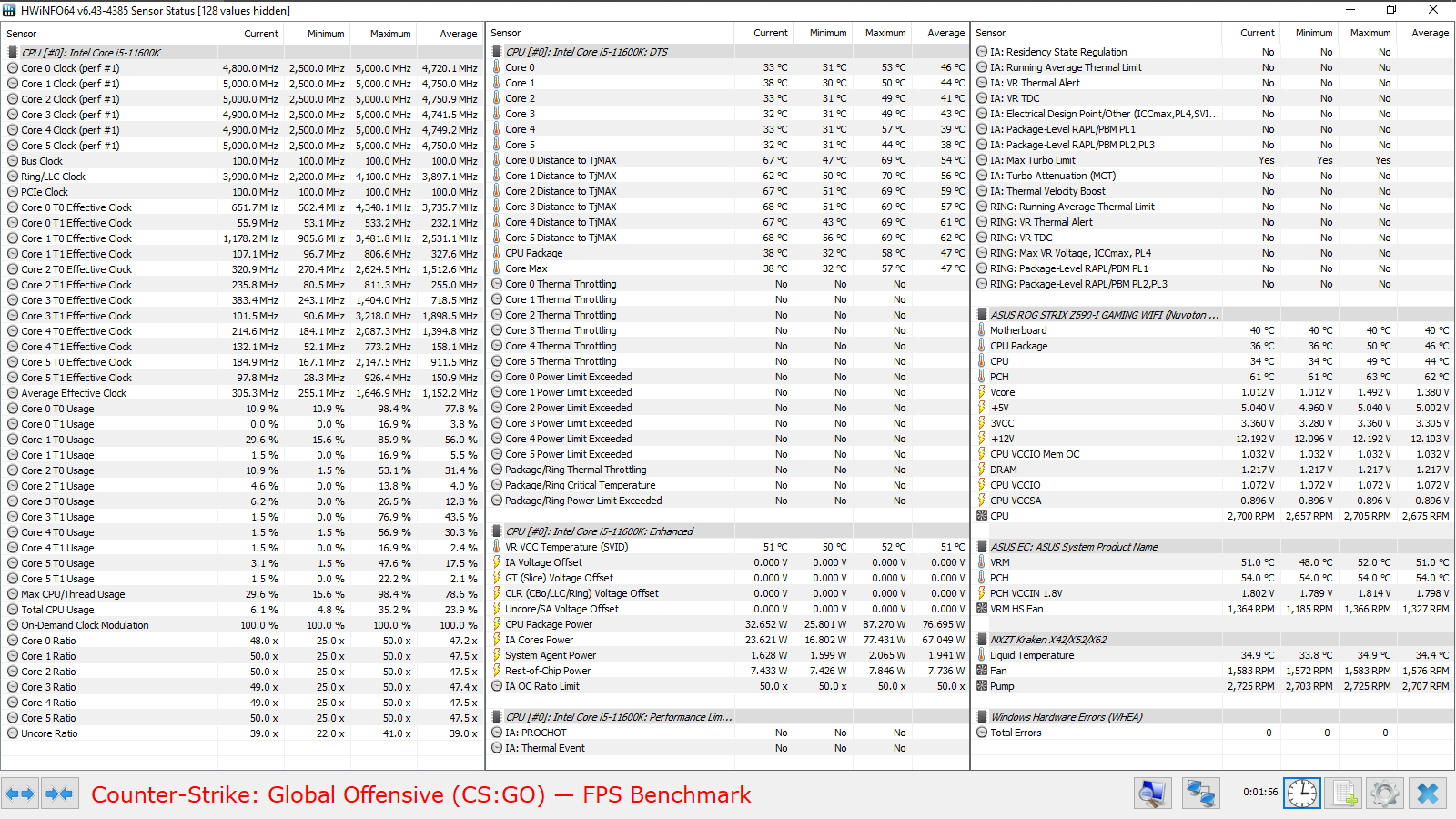The height and width of the screenshot is (819, 1456).
Task: Select the Total CPU Usage row
Action: [242, 610]
